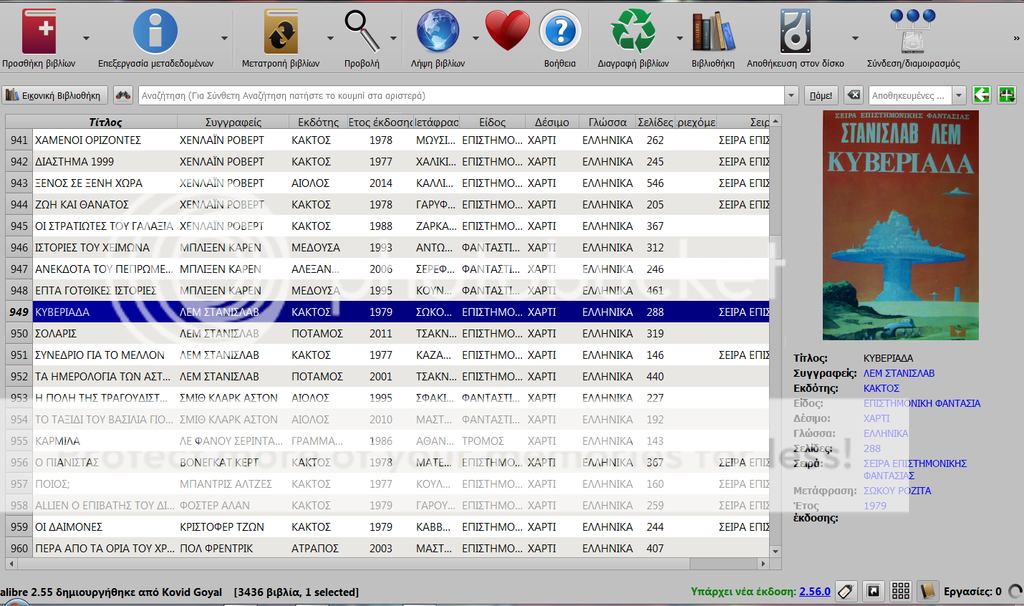
Task: Open dropdown arrow next to Remove books
Action: [x=680, y=39]
